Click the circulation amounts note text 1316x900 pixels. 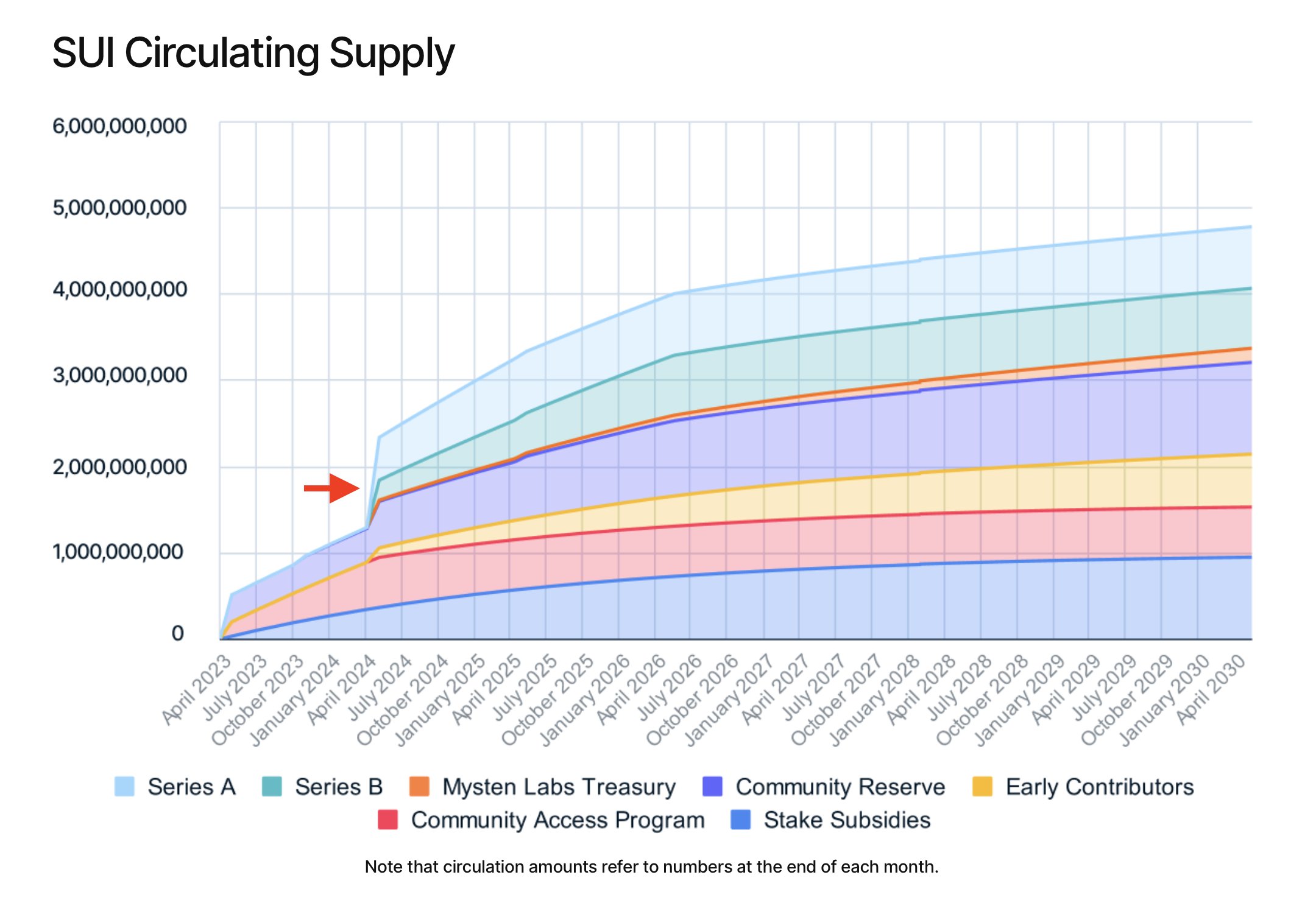651,867
